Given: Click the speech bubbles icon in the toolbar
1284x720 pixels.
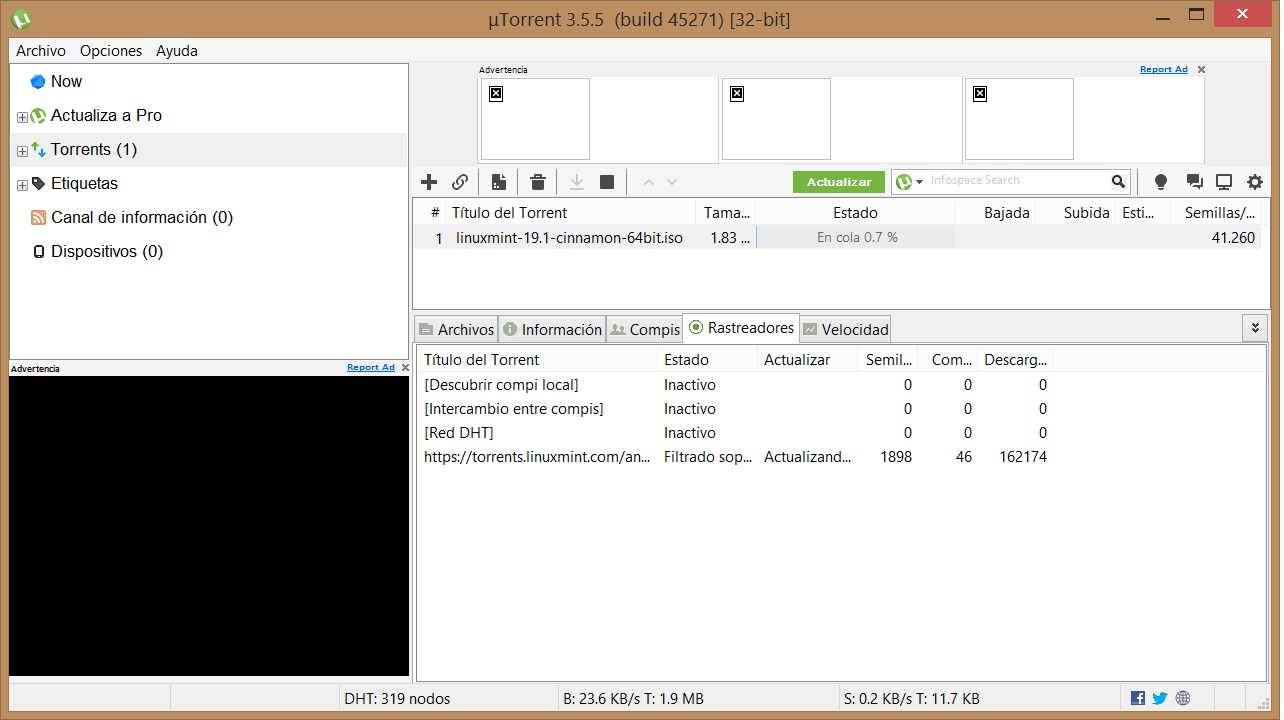Looking at the screenshot, I should [x=1194, y=182].
